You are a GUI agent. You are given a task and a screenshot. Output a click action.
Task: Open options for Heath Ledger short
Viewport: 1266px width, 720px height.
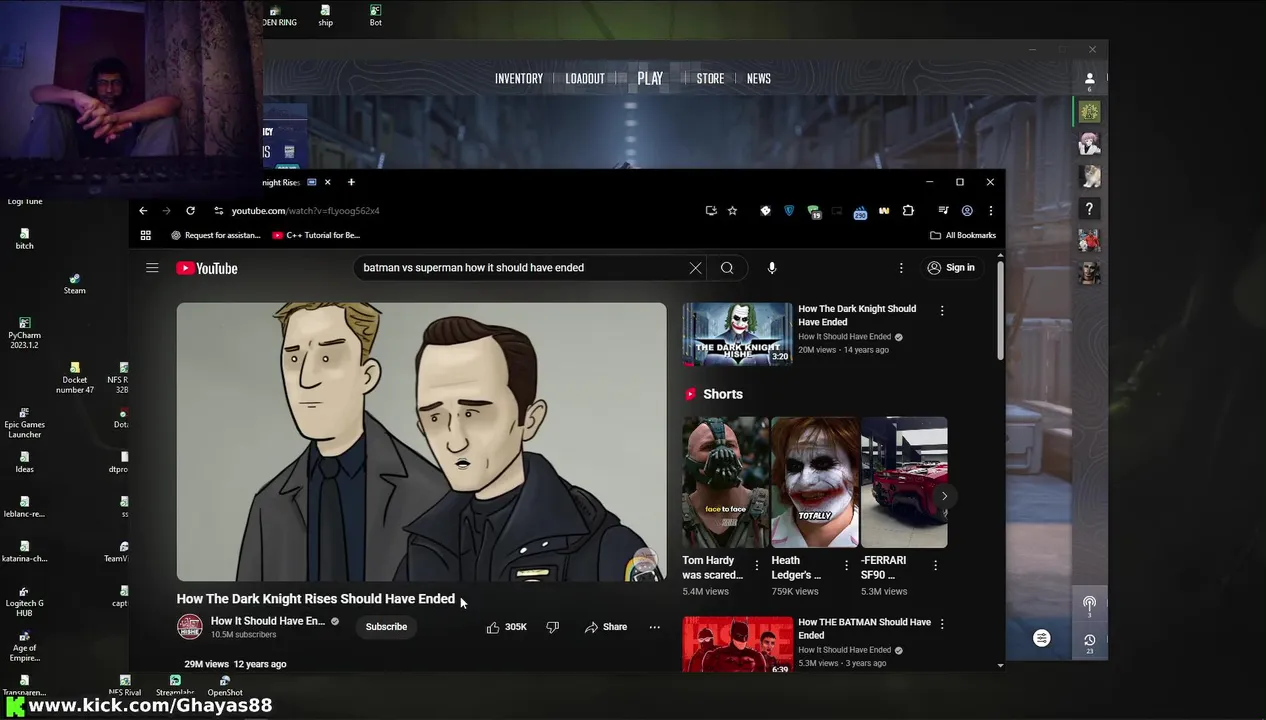pyautogui.click(x=846, y=566)
